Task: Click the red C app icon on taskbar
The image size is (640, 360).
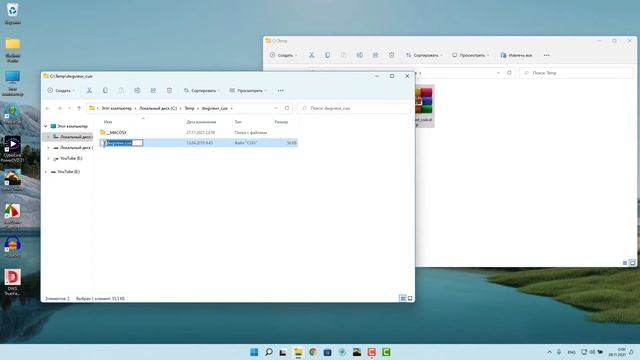Action: tap(371, 352)
